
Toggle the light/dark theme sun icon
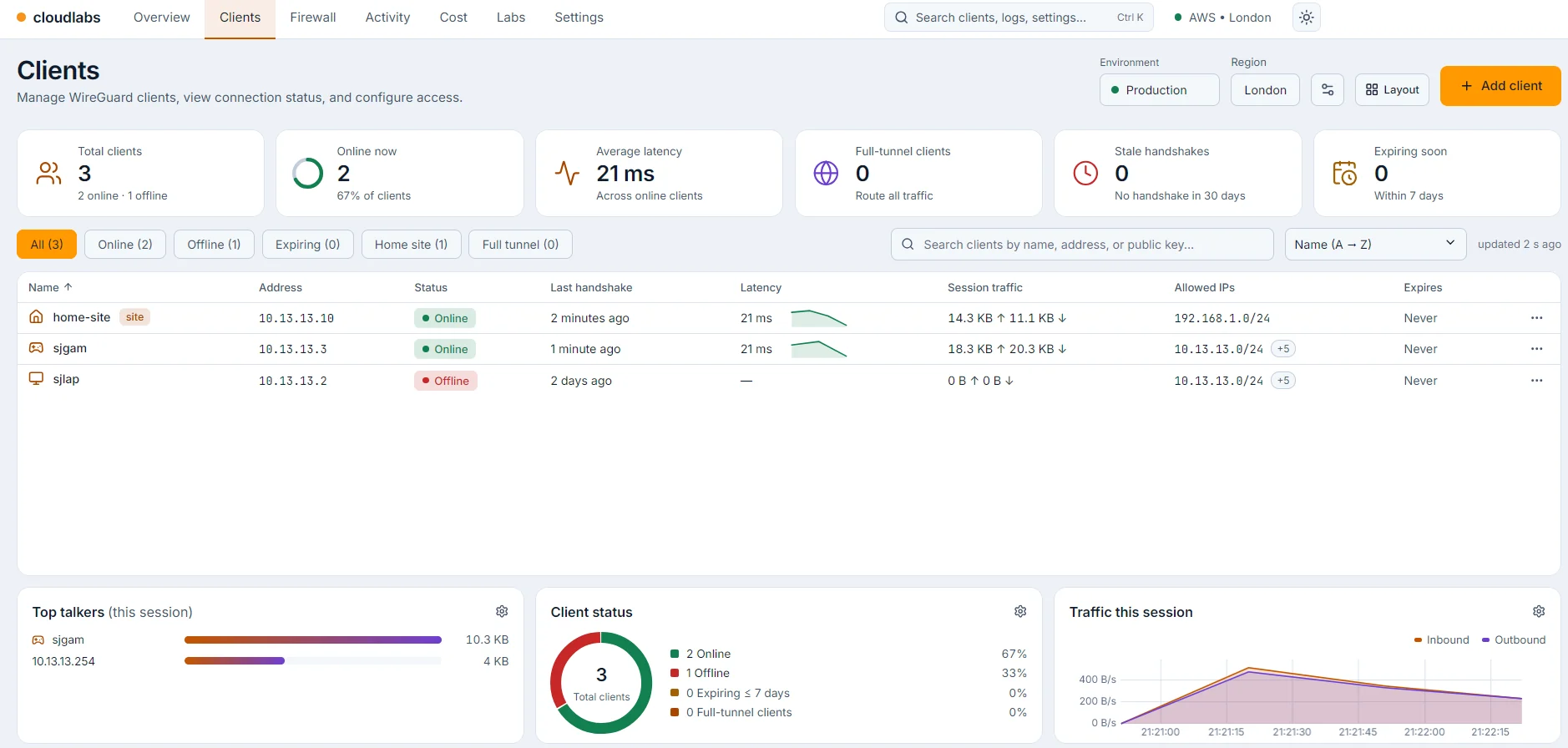pyautogui.click(x=1307, y=18)
